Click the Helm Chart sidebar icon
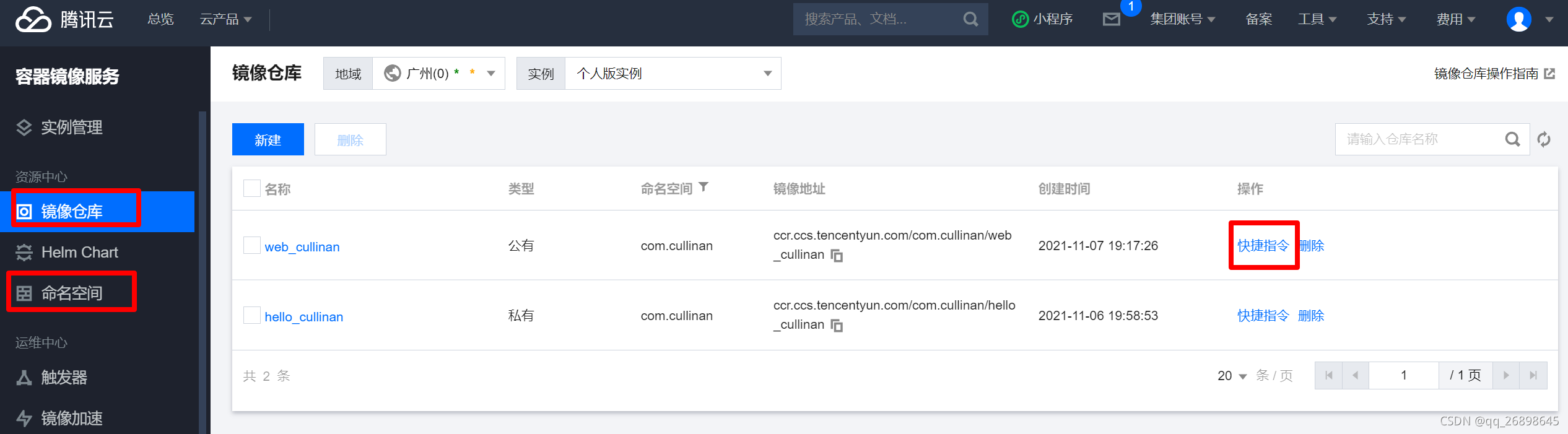1568x434 pixels. (x=24, y=253)
